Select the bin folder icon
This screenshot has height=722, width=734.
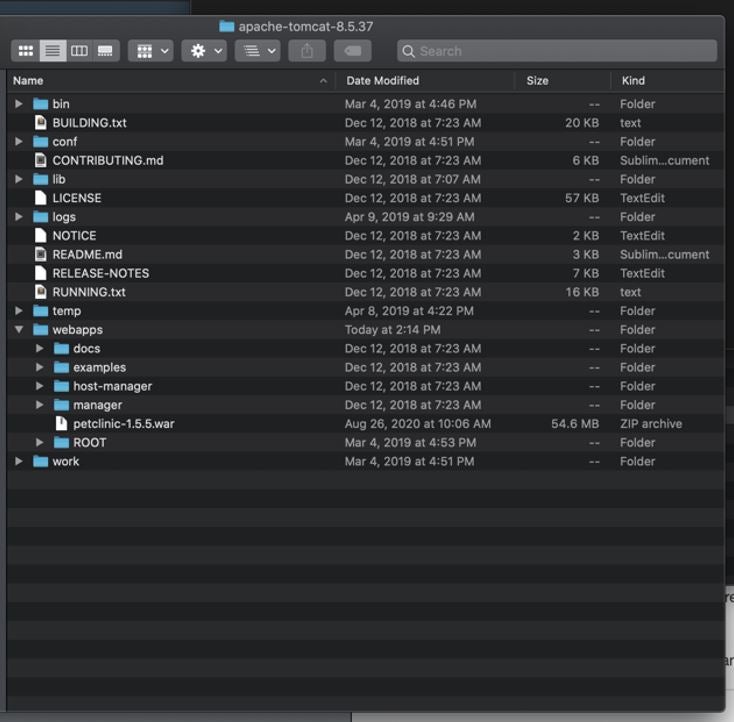[41, 104]
